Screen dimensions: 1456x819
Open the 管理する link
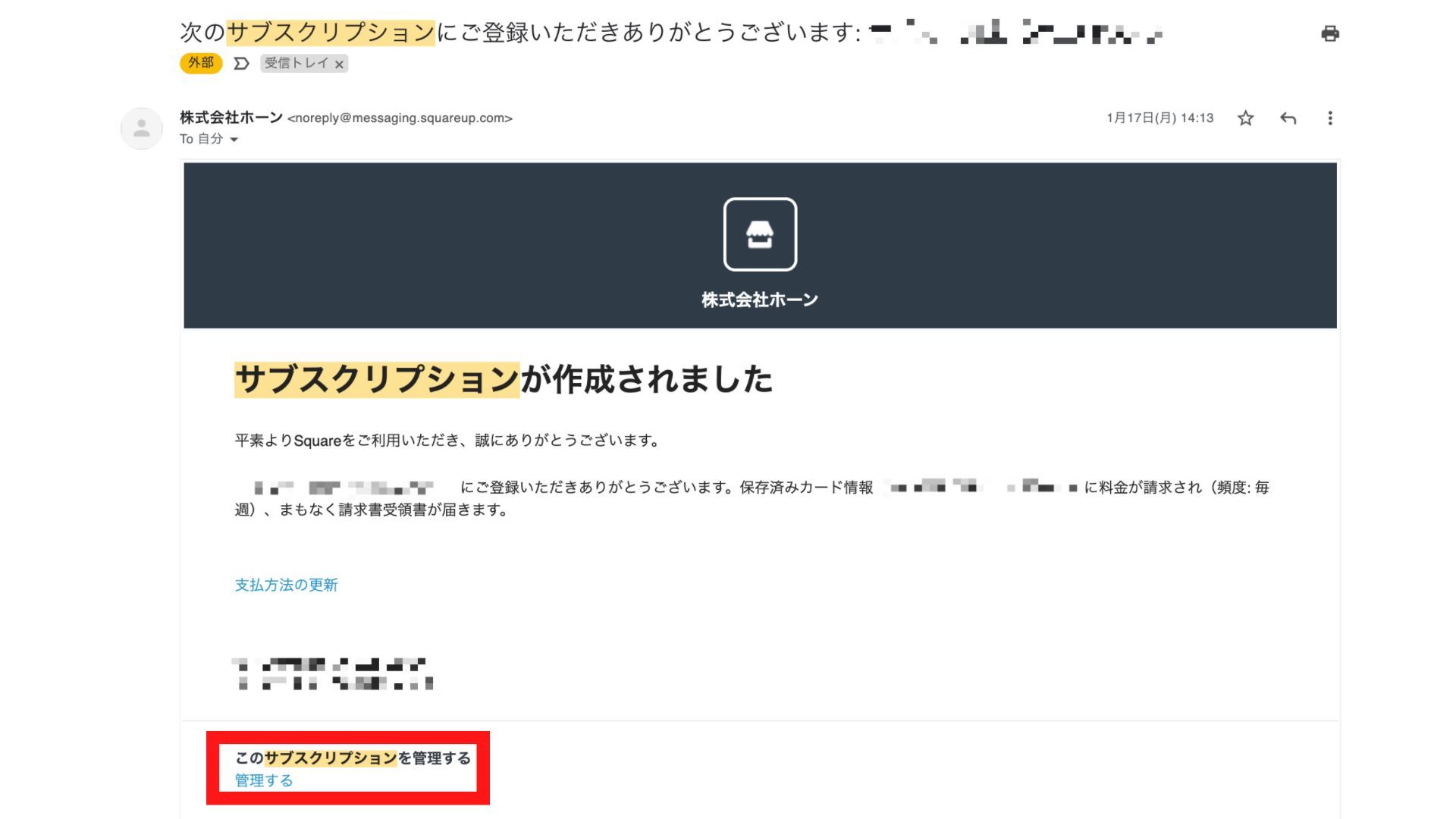point(263,780)
